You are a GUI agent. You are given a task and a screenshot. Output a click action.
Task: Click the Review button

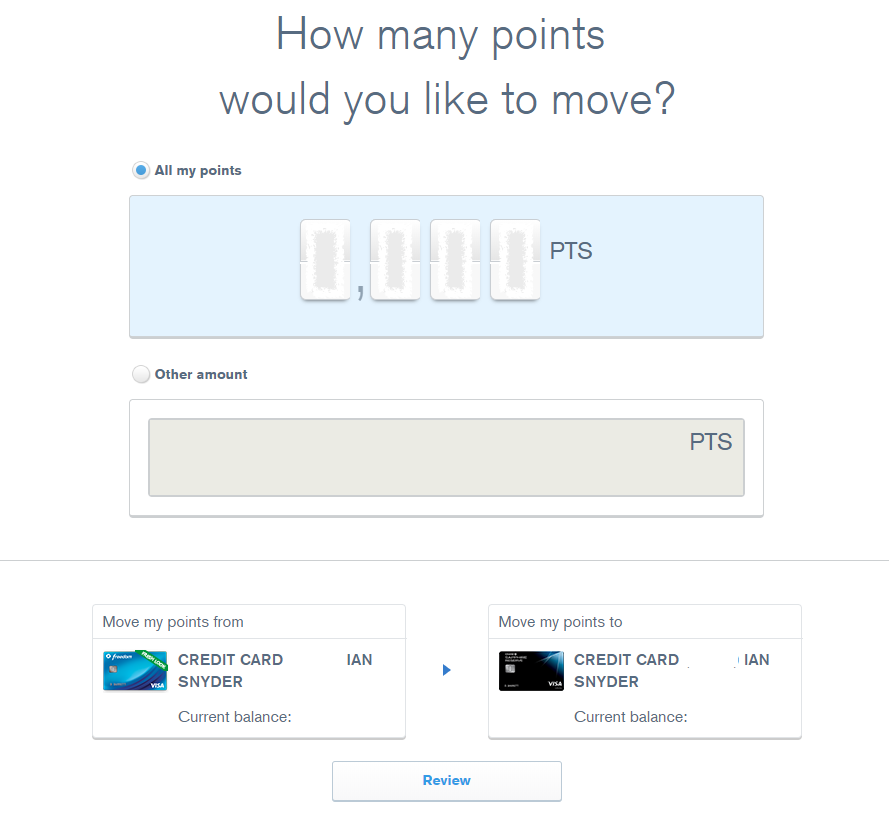click(x=446, y=781)
